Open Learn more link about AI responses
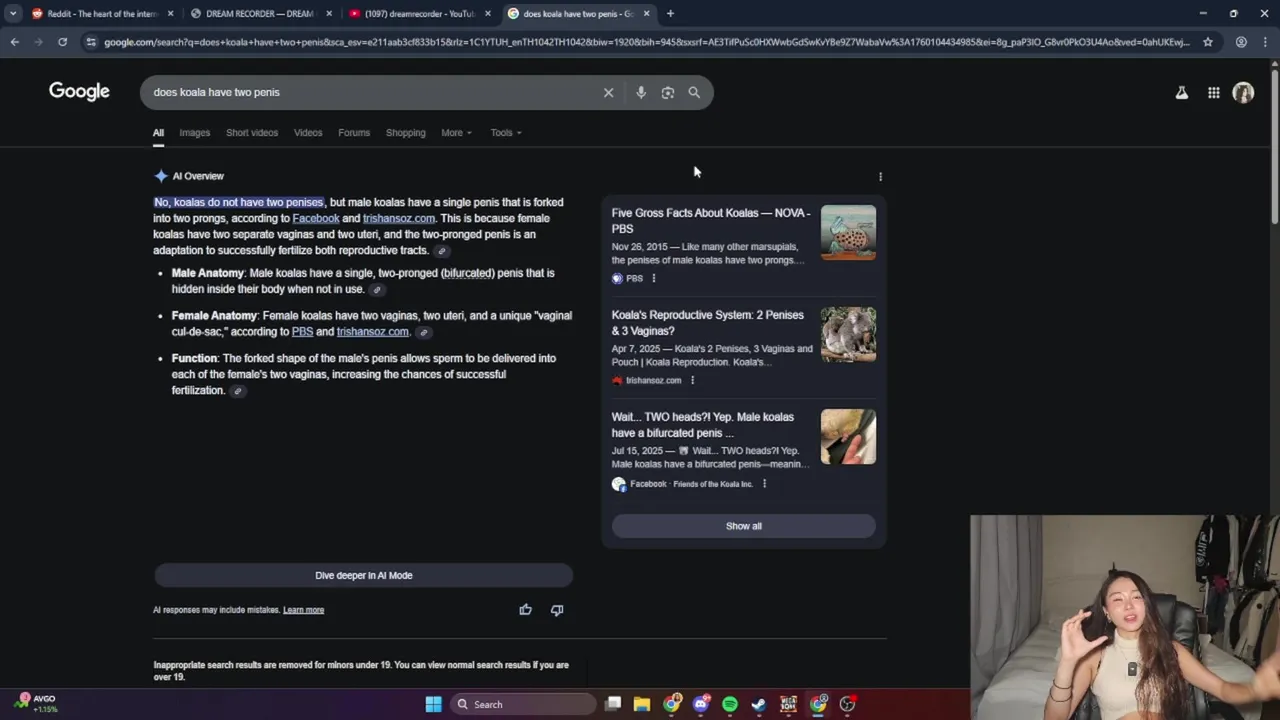The width and height of the screenshot is (1280, 720). pos(303,610)
